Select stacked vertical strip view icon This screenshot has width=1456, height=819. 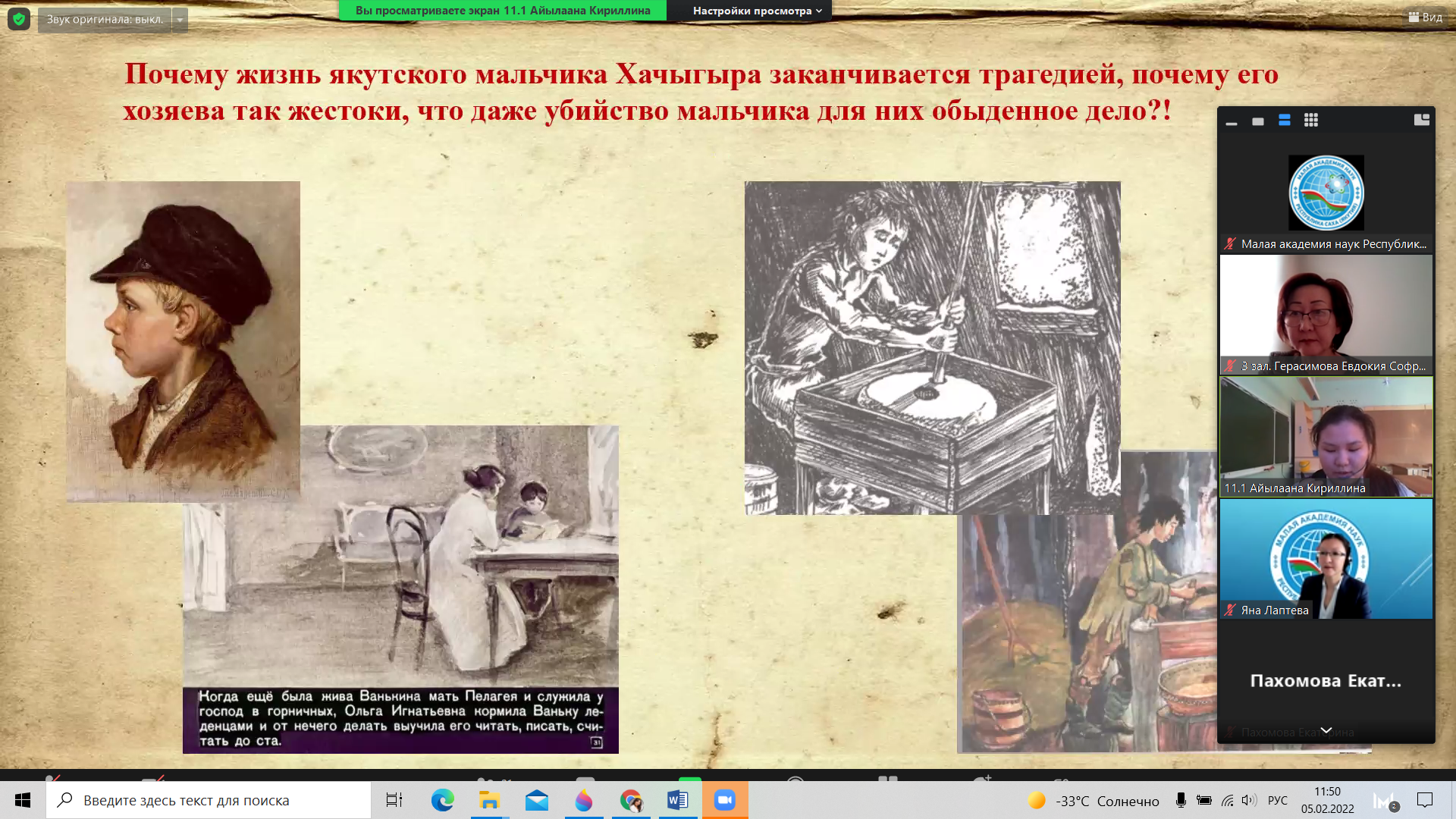(1284, 121)
